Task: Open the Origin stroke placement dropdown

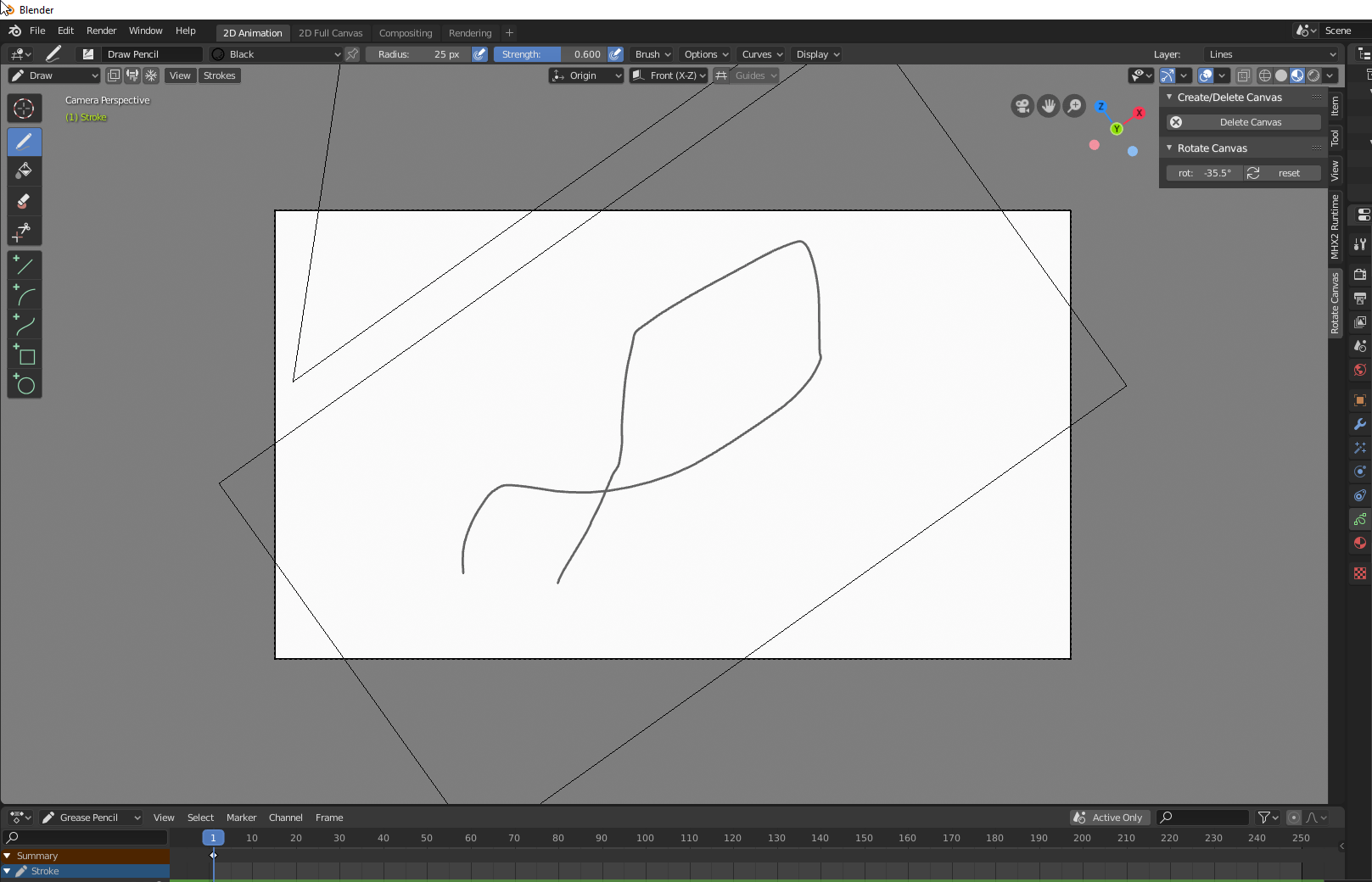Action: (586, 76)
